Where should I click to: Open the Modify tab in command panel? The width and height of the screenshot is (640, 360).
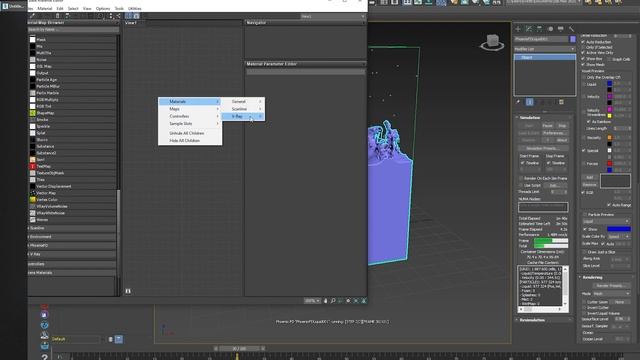tap(529, 29)
